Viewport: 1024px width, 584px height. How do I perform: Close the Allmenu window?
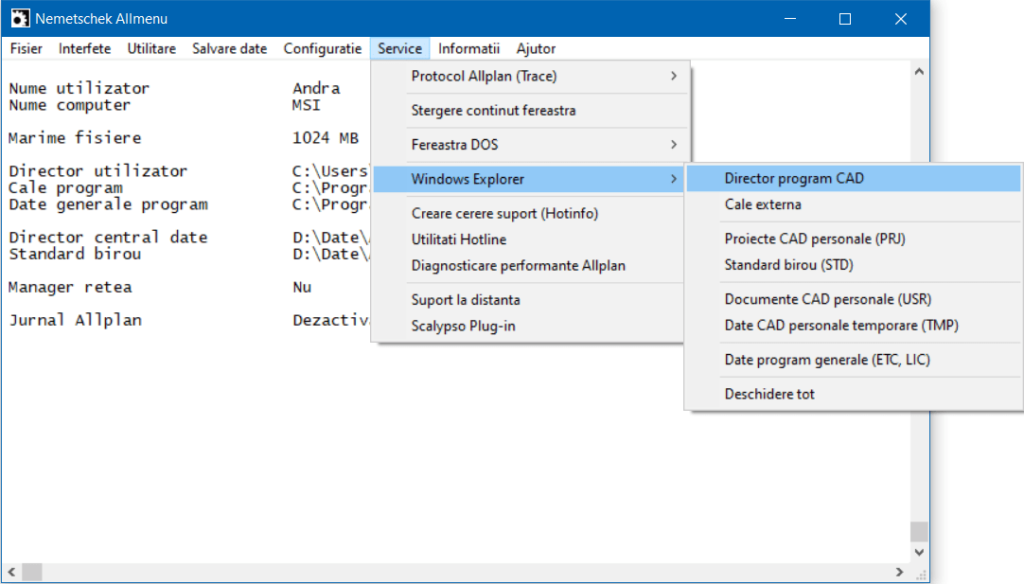(x=901, y=18)
